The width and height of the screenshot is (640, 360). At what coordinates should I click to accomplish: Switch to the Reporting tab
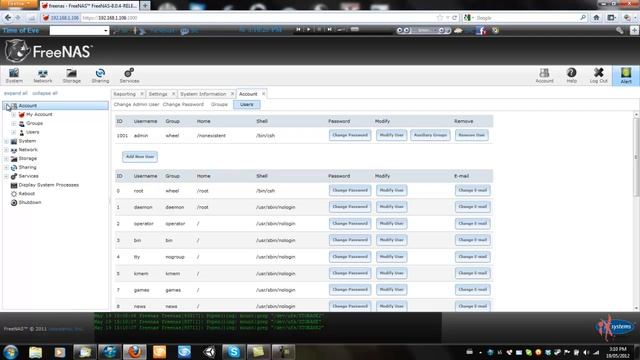click(124, 94)
